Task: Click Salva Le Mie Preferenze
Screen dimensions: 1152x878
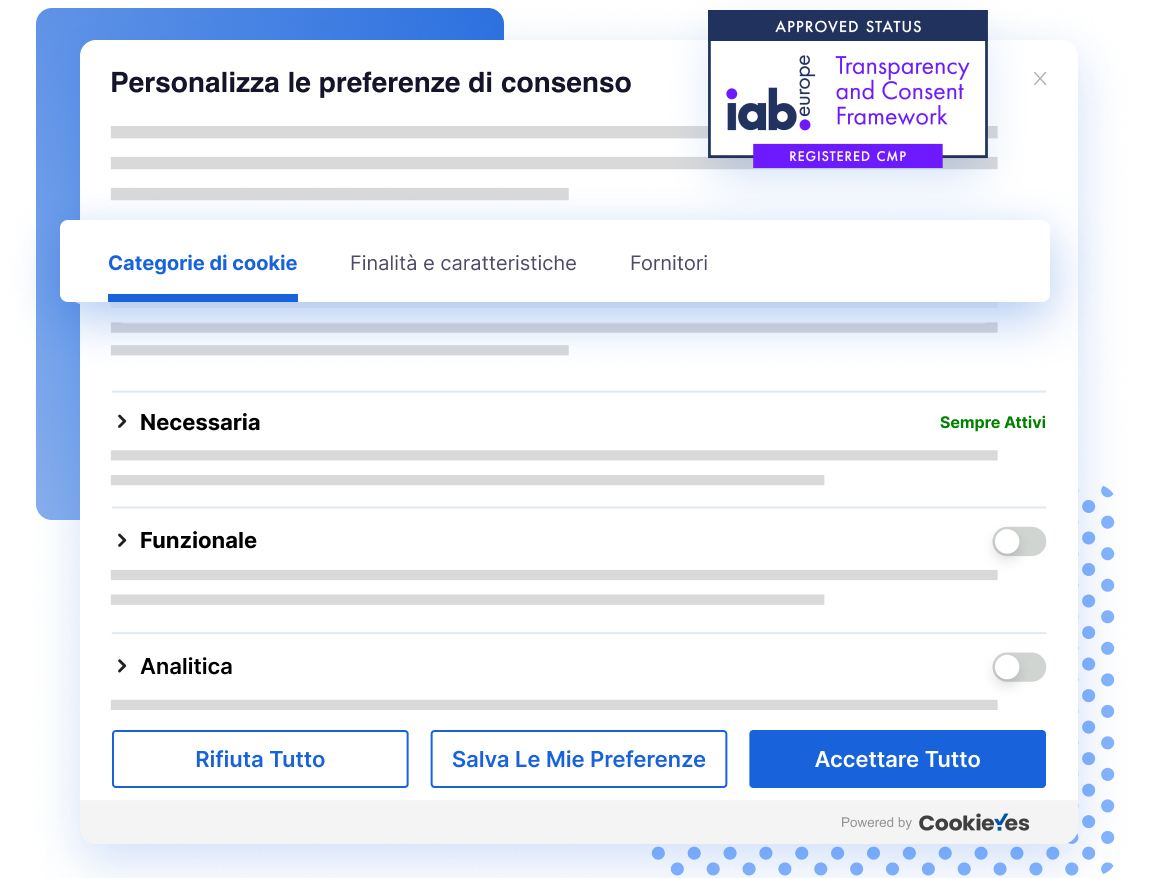Action: [578, 759]
